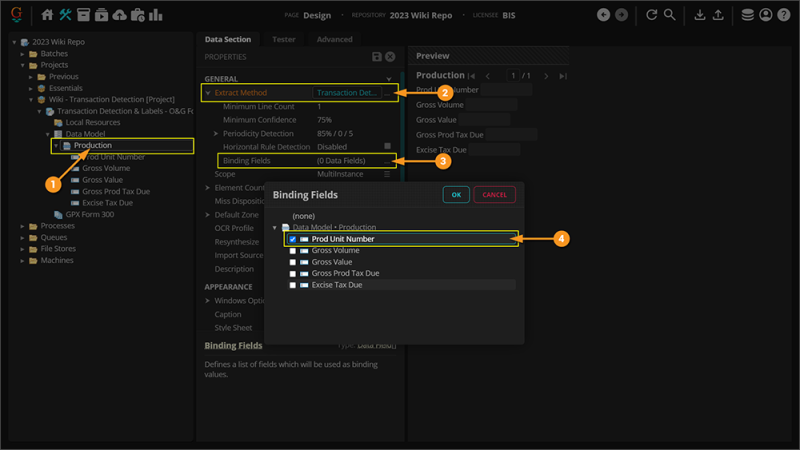
Task: Collapse the Projects folder
Action: point(22,65)
